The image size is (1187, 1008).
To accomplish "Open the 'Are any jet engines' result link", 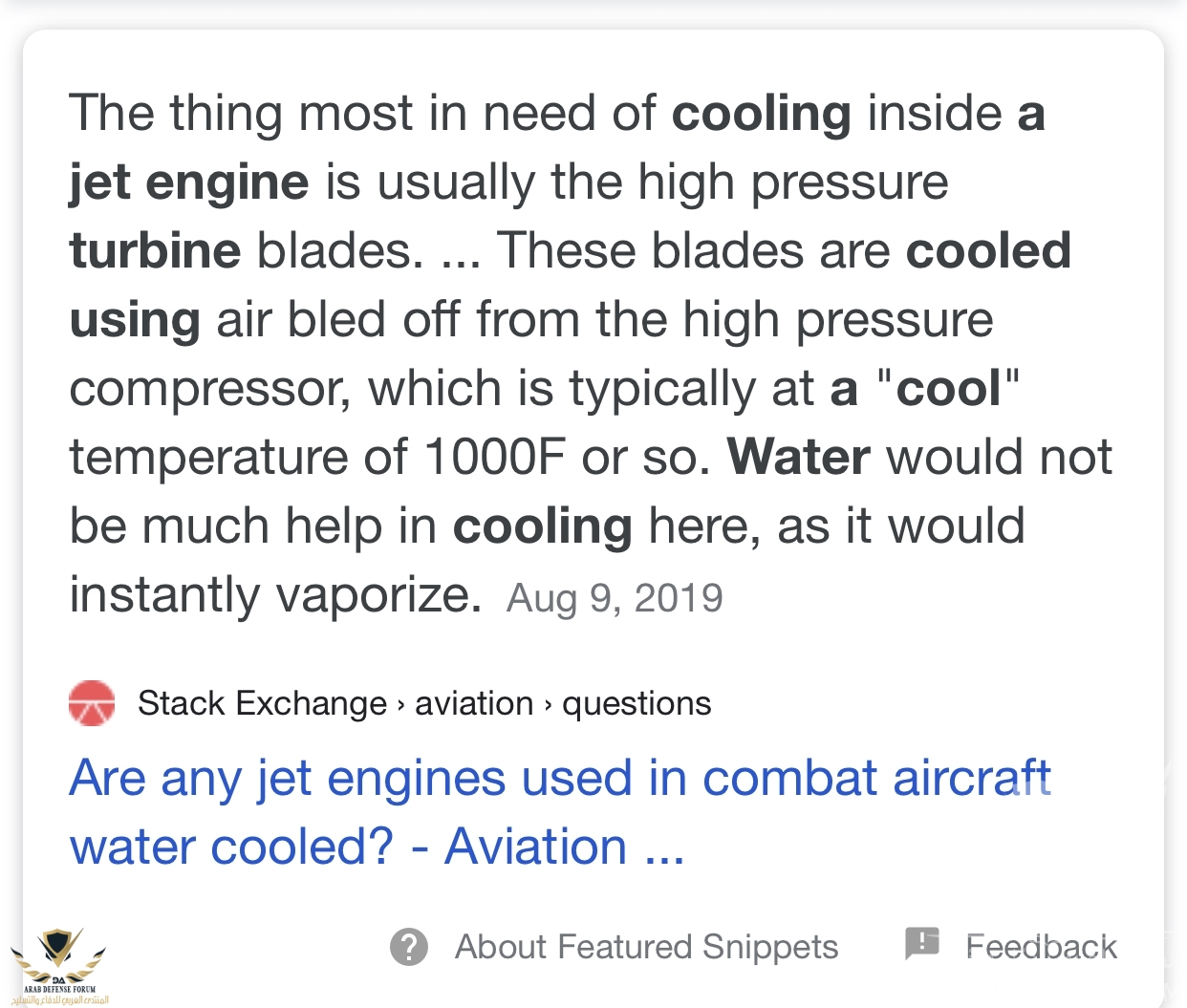I will (x=560, y=779).
